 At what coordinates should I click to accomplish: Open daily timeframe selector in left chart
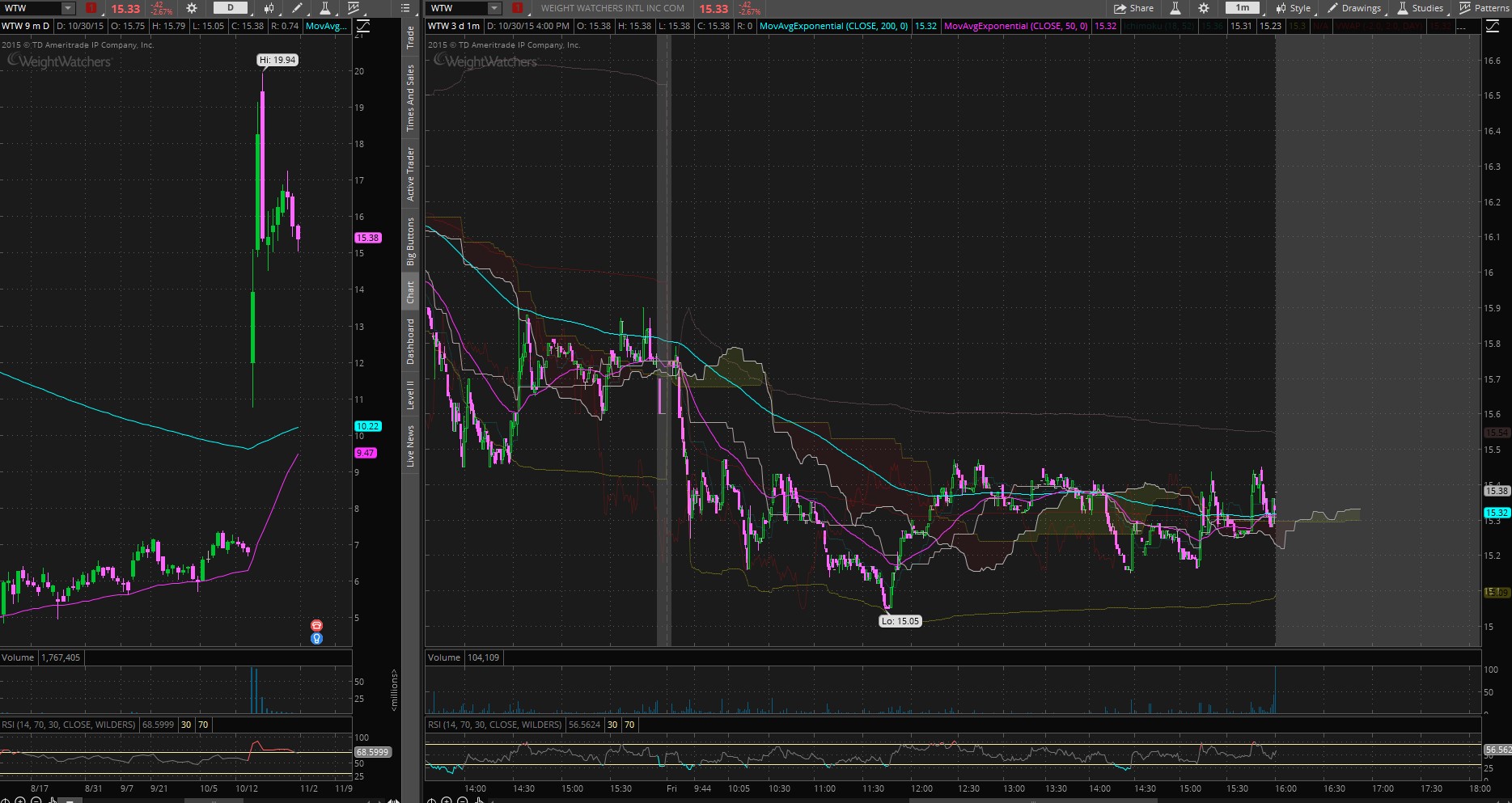(x=231, y=8)
